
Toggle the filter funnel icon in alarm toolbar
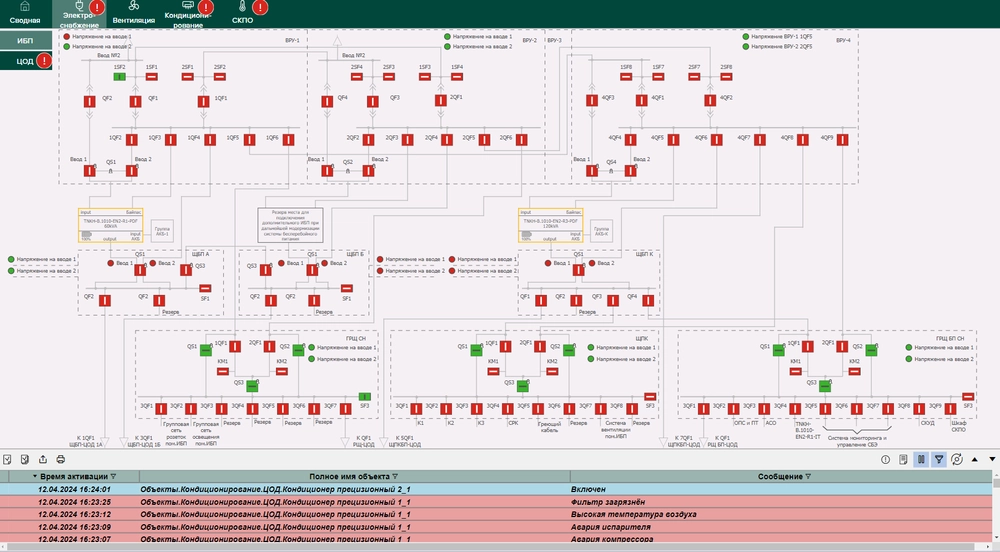pyautogui.click(x=939, y=459)
